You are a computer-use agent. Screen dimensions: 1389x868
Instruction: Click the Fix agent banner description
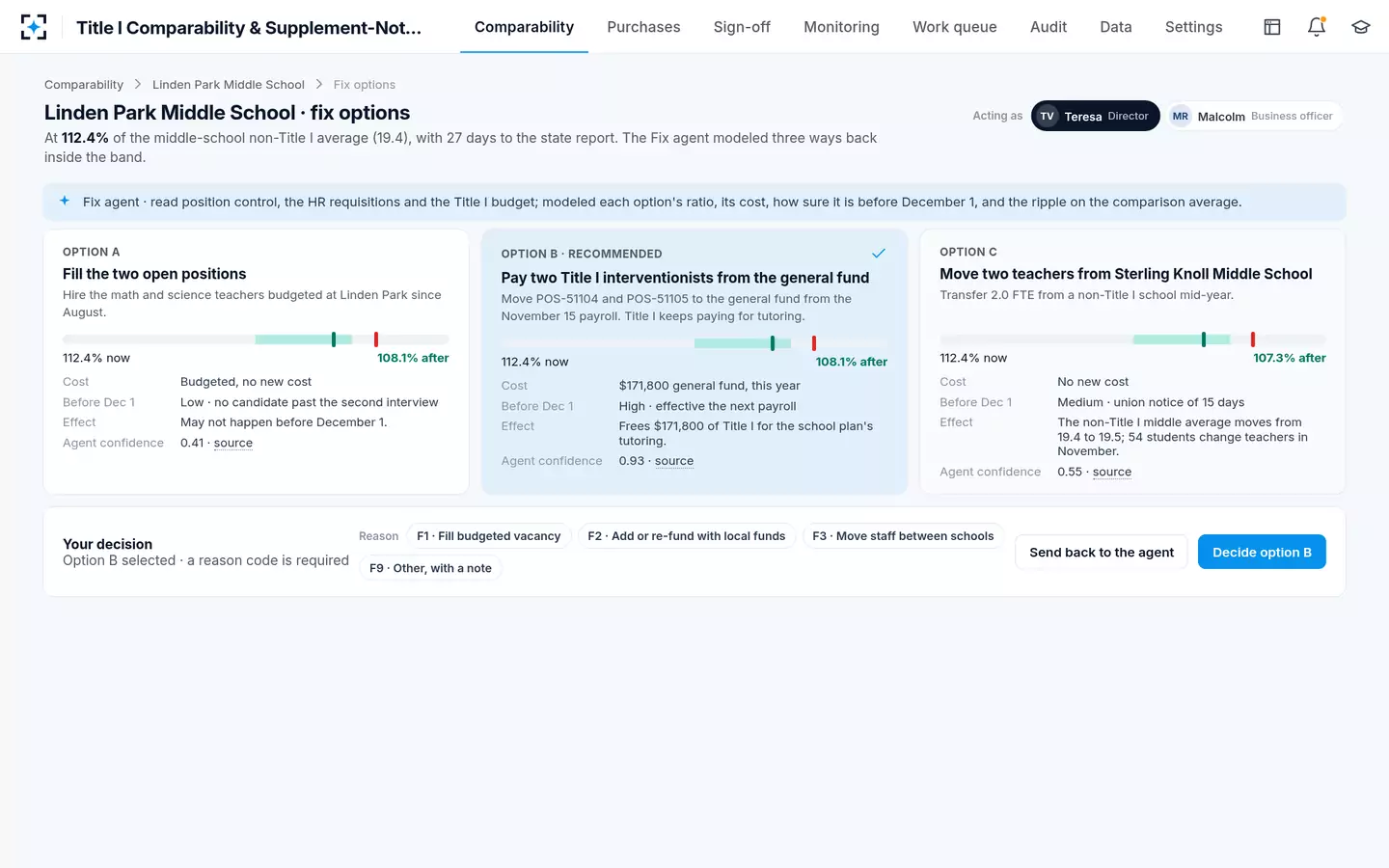663,202
